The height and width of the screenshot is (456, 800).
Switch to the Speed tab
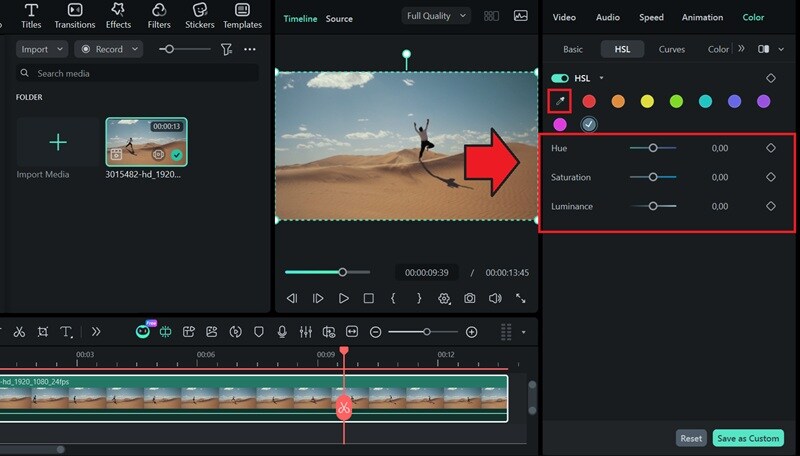pos(652,17)
